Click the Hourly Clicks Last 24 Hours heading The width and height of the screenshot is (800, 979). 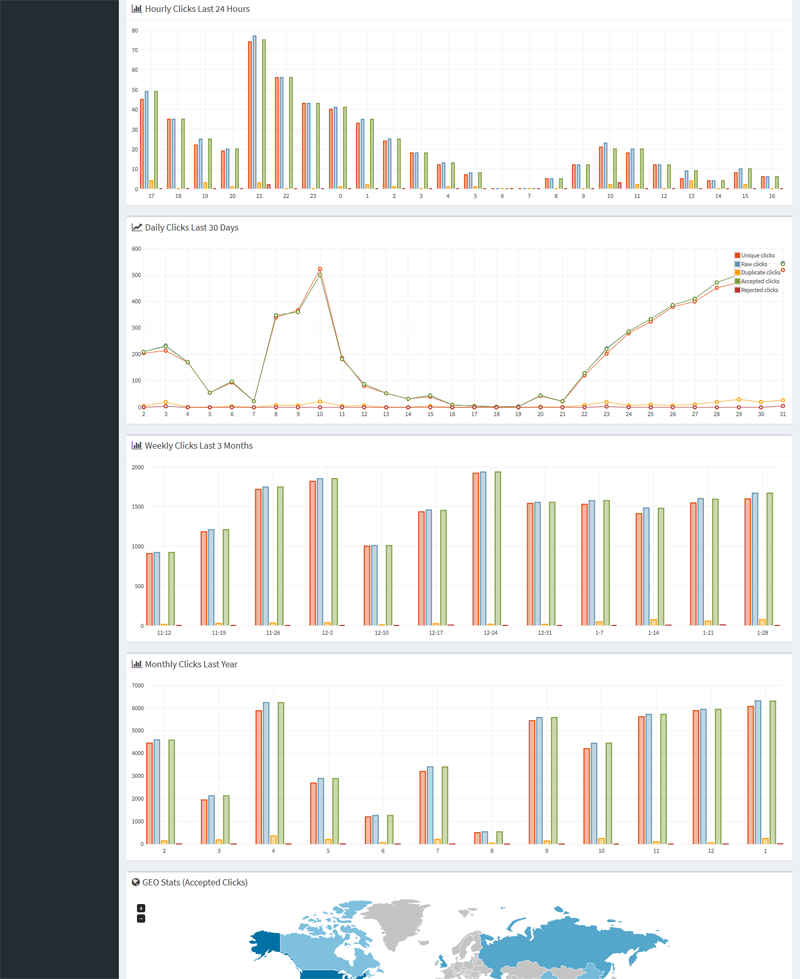[x=197, y=9]
